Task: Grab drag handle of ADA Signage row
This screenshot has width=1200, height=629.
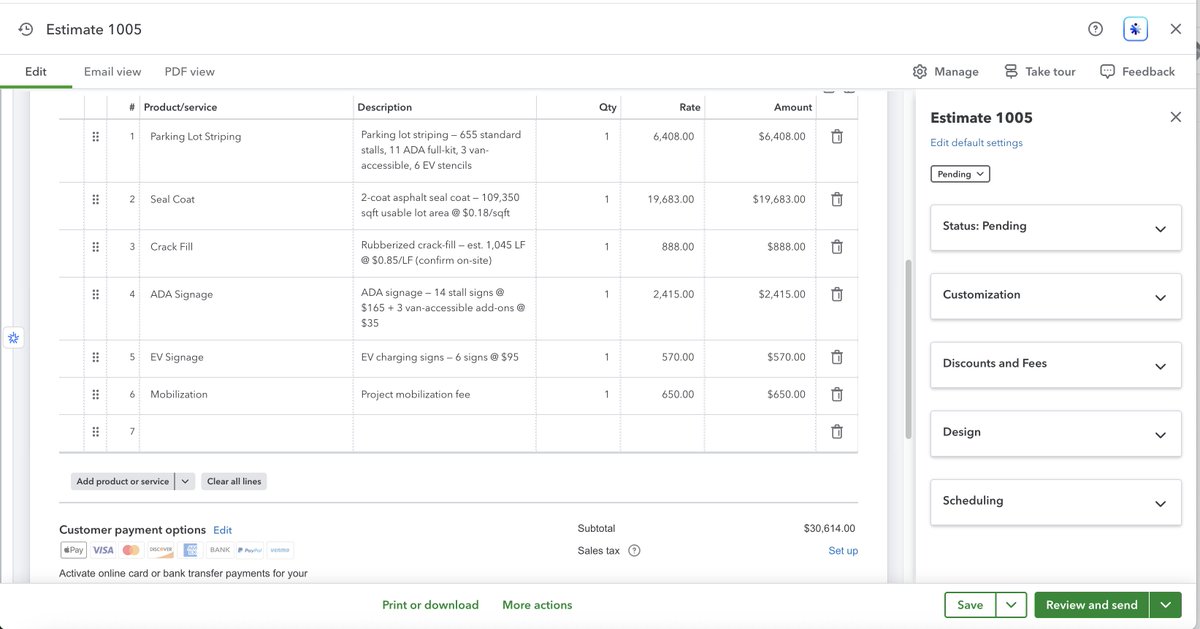Action: tap(95, 294)
